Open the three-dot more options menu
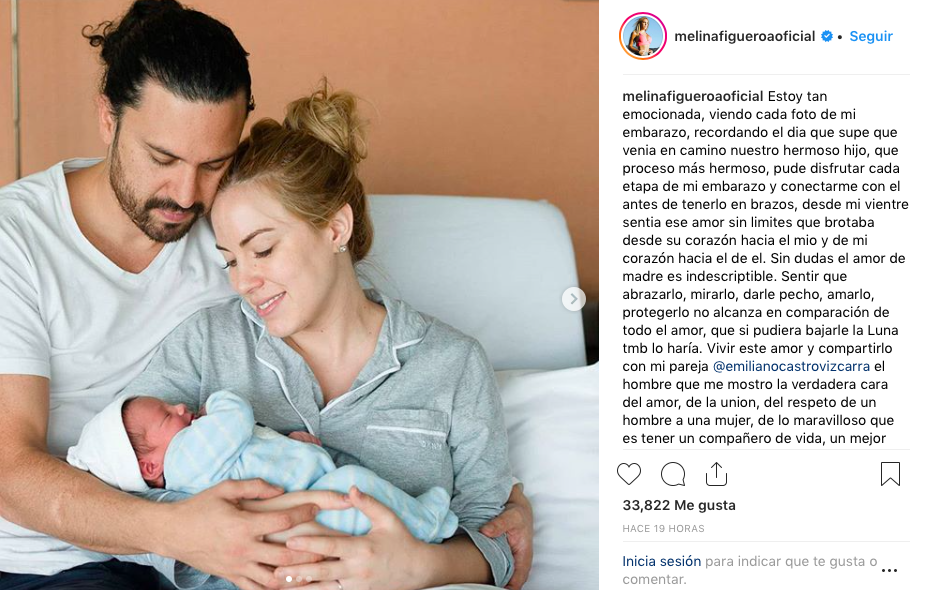 pyautogui.click(x=889, y=570)
